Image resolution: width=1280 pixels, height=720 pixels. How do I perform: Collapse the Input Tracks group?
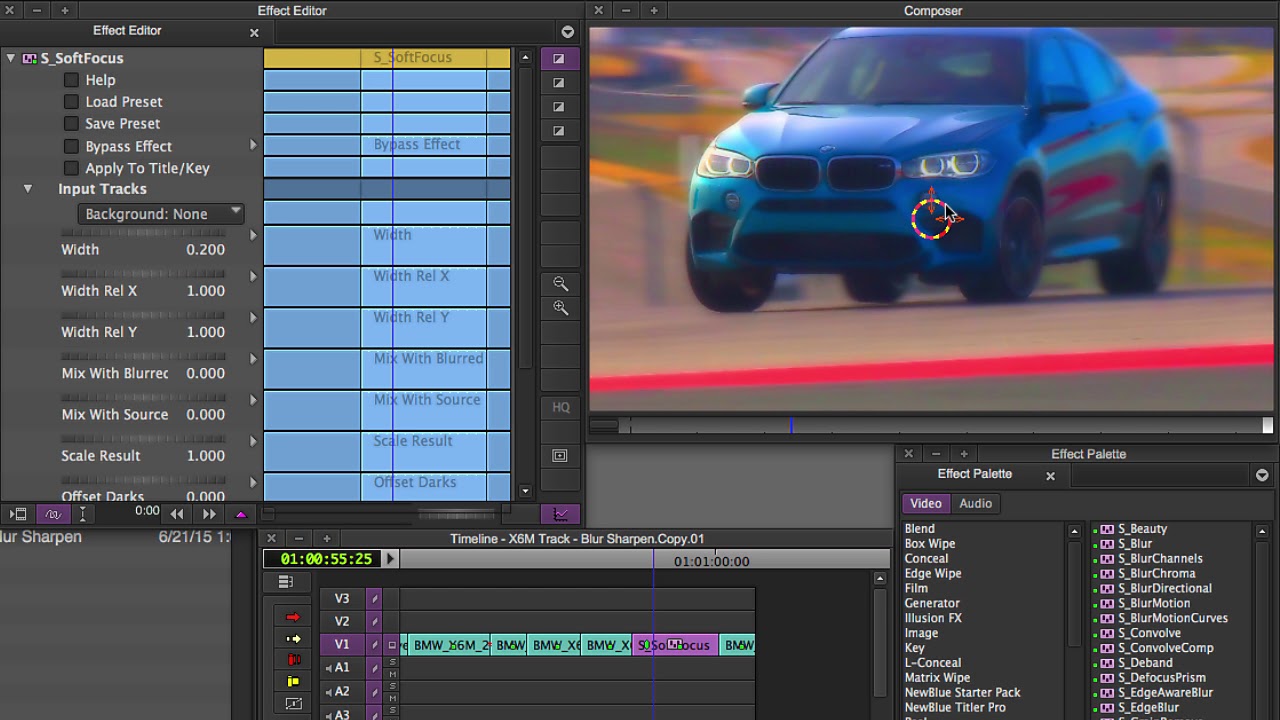point(28,189)
